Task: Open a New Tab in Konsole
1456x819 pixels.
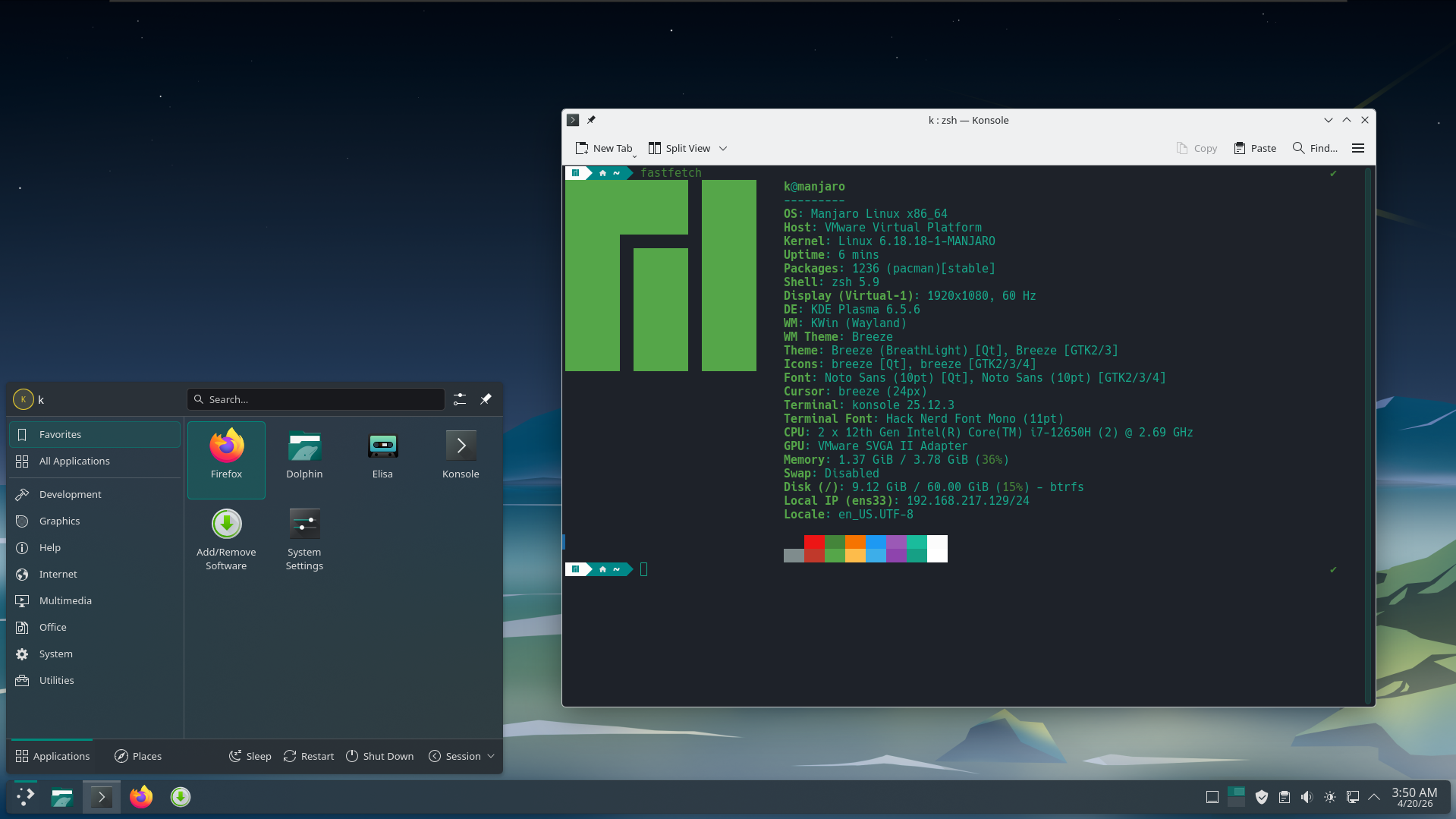Action: coord(604,148)
